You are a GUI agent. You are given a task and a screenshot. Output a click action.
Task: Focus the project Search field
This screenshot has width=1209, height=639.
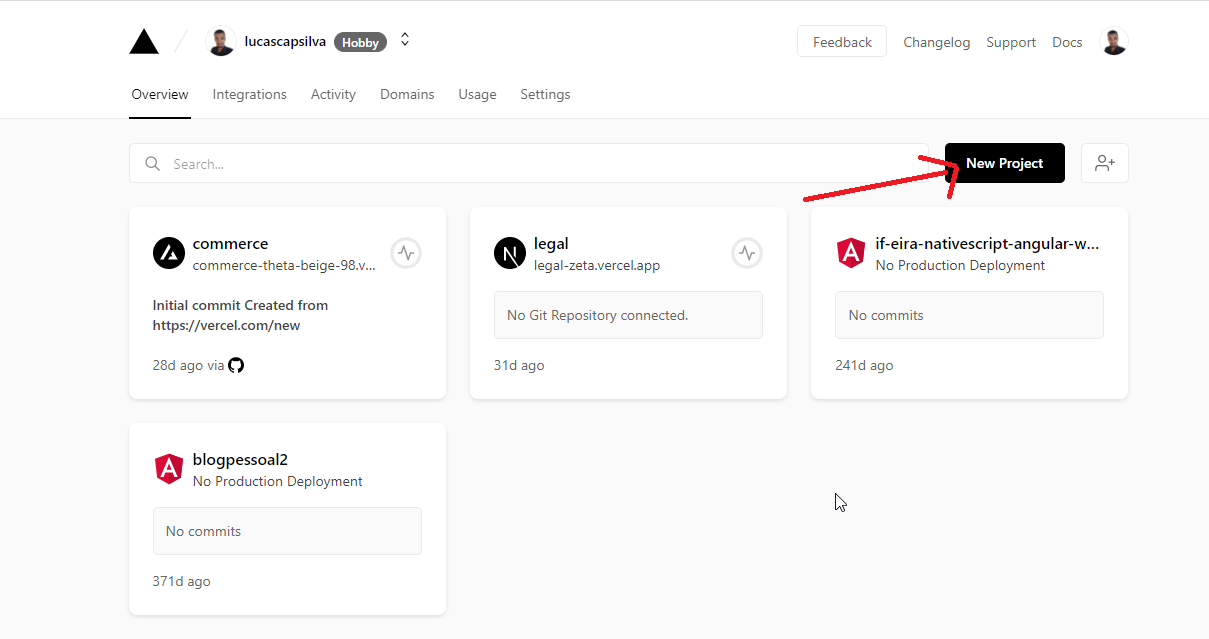click(x=529, y=163)
